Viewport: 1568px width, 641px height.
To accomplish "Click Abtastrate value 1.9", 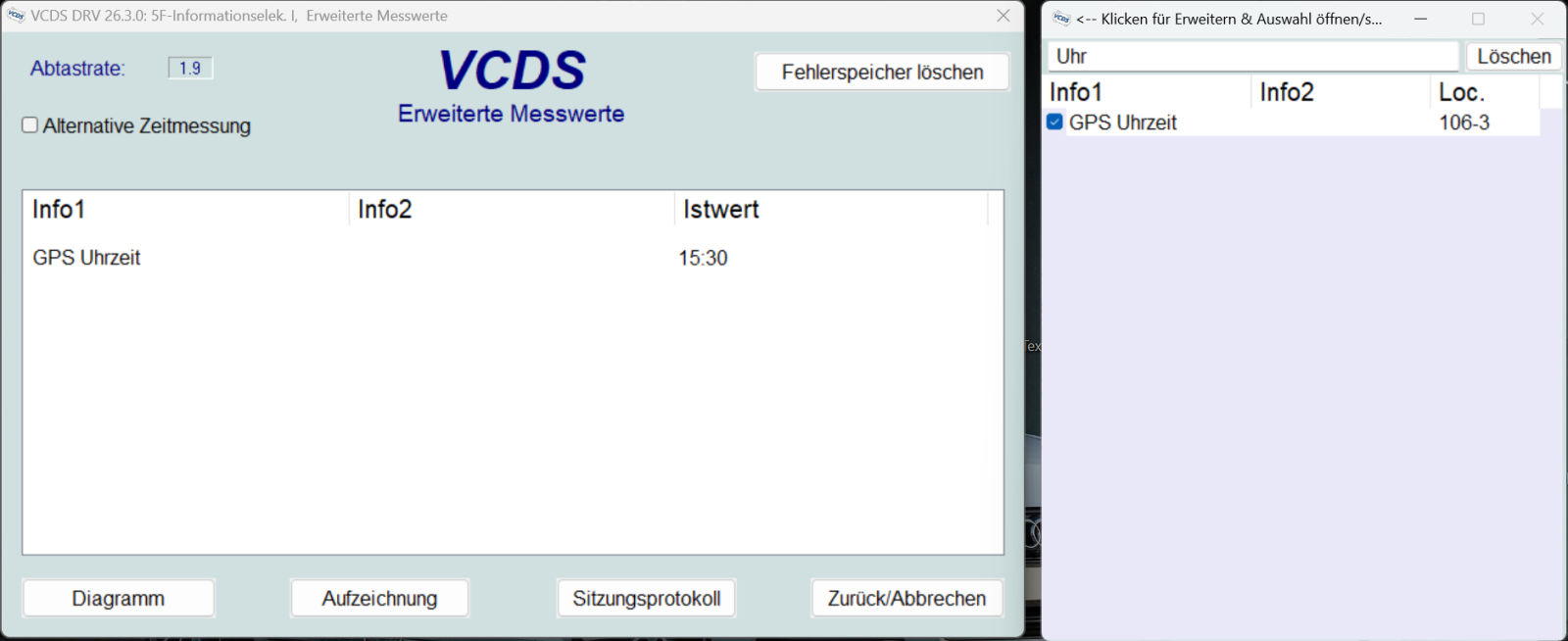I will pos(190,68).
